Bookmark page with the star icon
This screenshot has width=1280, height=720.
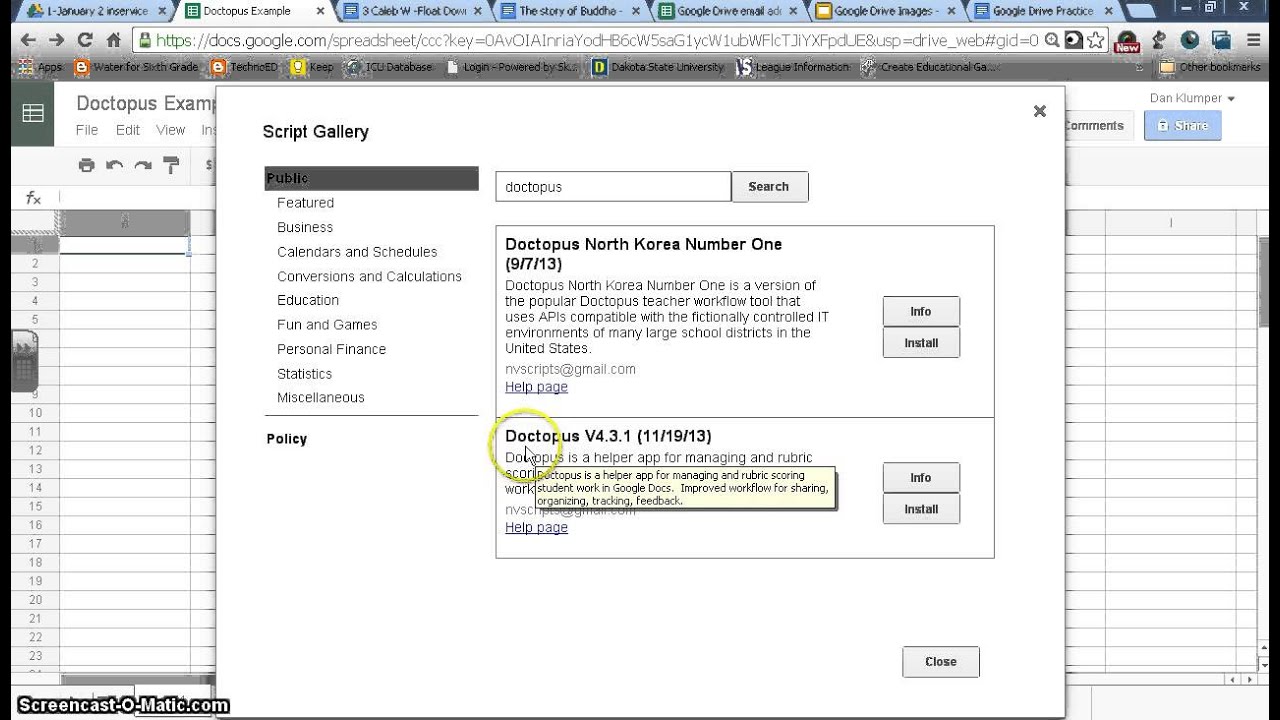coord(1097,41)
